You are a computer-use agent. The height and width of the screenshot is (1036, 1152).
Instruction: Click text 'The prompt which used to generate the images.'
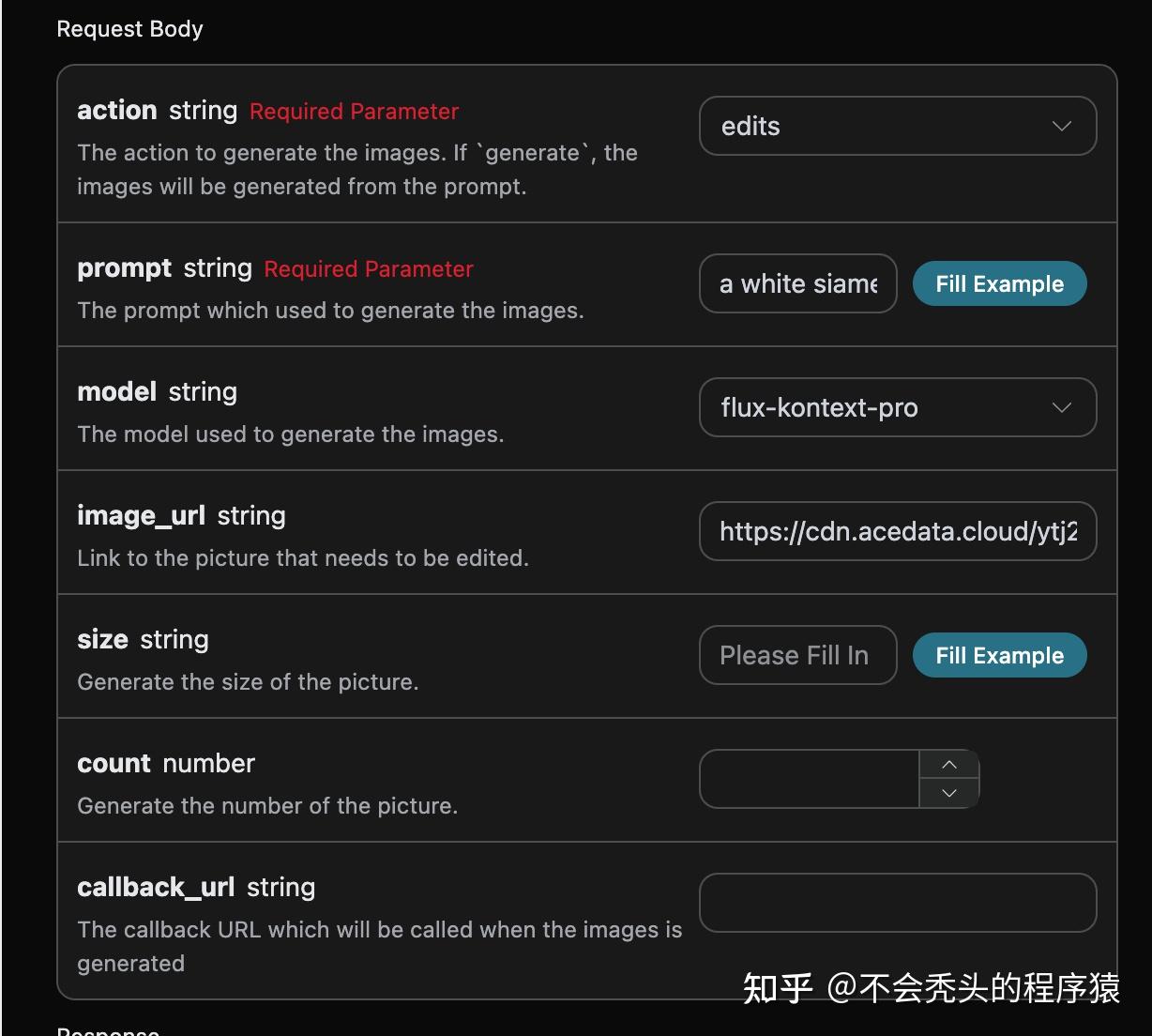(330, 311)
